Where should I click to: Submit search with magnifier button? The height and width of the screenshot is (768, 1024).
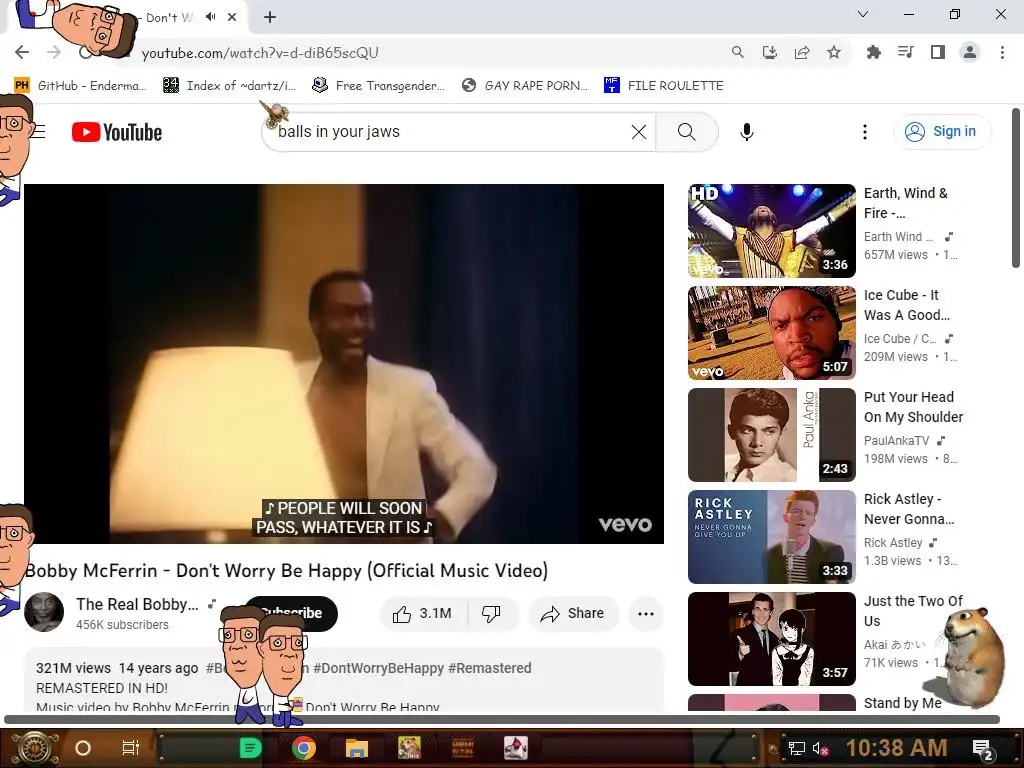point(686,132)
